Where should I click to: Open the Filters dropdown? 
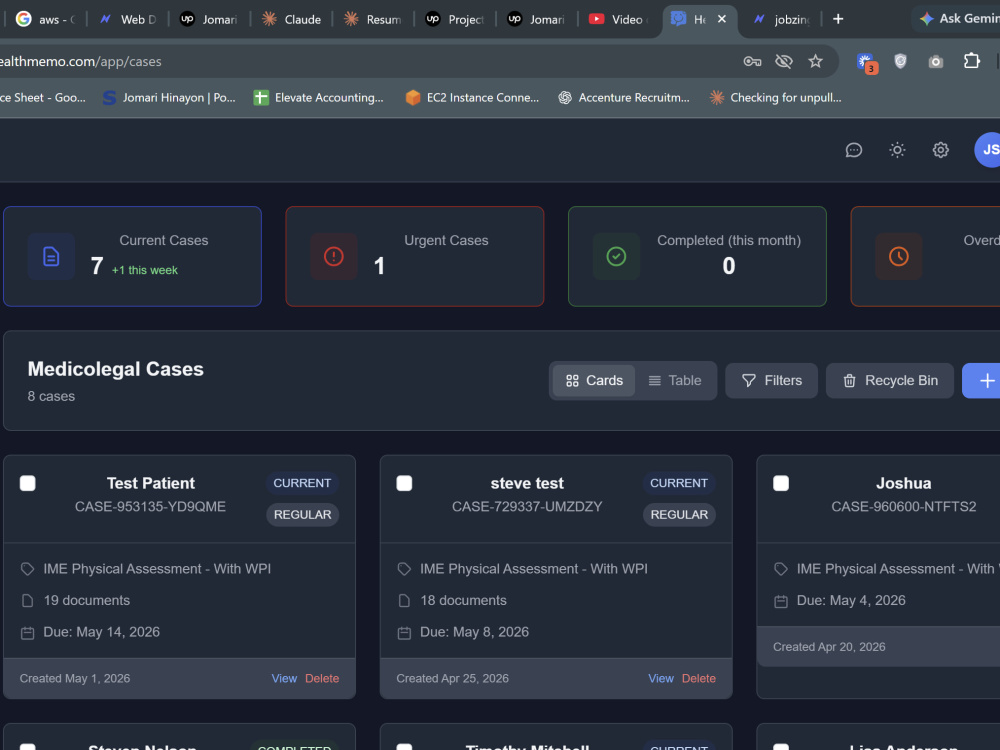click(772, 381)
